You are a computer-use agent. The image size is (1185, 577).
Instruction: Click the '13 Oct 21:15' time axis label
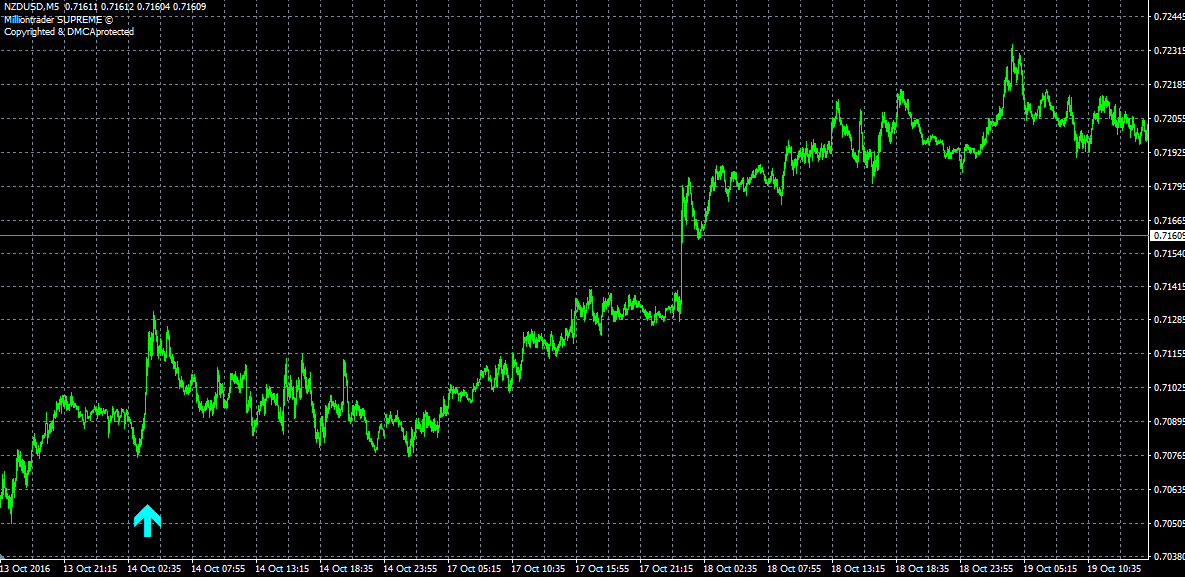(89, 568)
